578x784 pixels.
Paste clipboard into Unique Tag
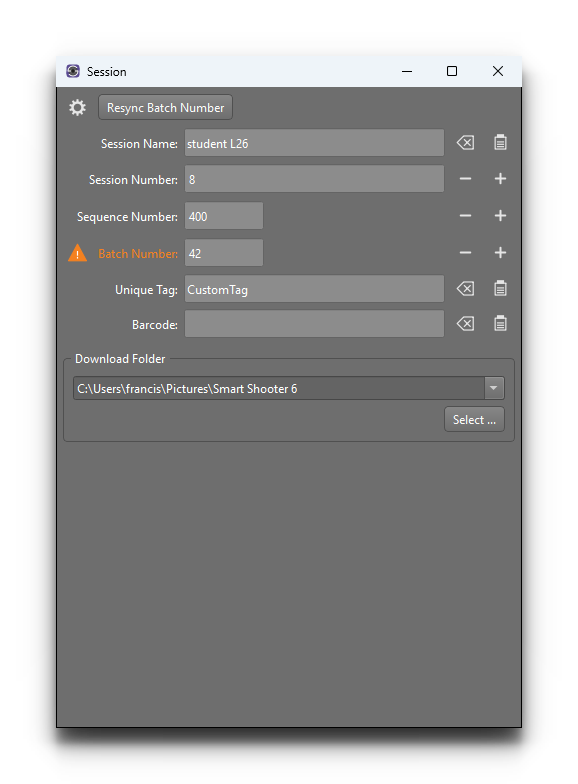pos(500,288)
